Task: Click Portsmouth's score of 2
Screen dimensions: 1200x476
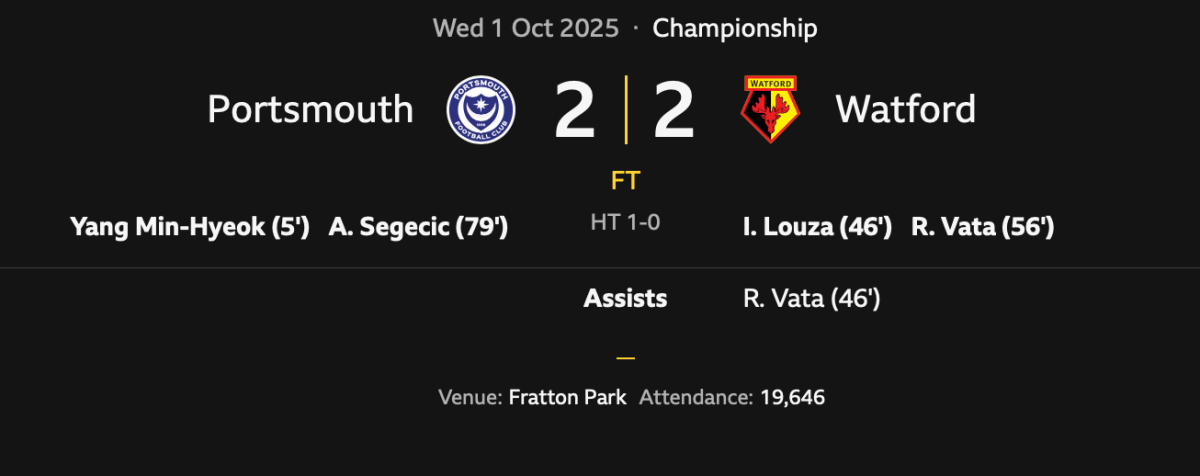Action: pos(574,109)
